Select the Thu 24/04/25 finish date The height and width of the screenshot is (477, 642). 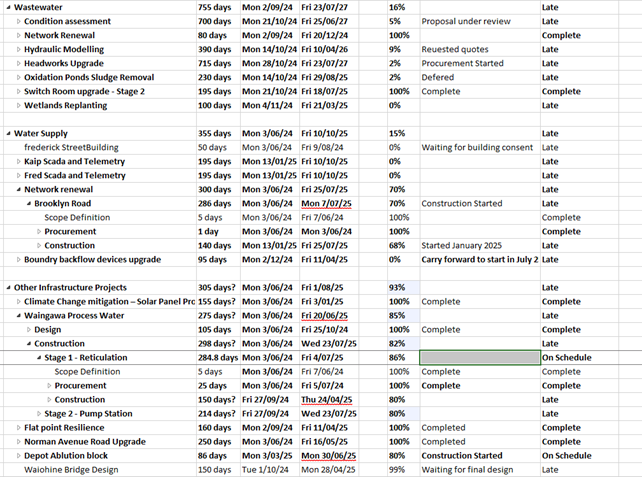(327, 400)
